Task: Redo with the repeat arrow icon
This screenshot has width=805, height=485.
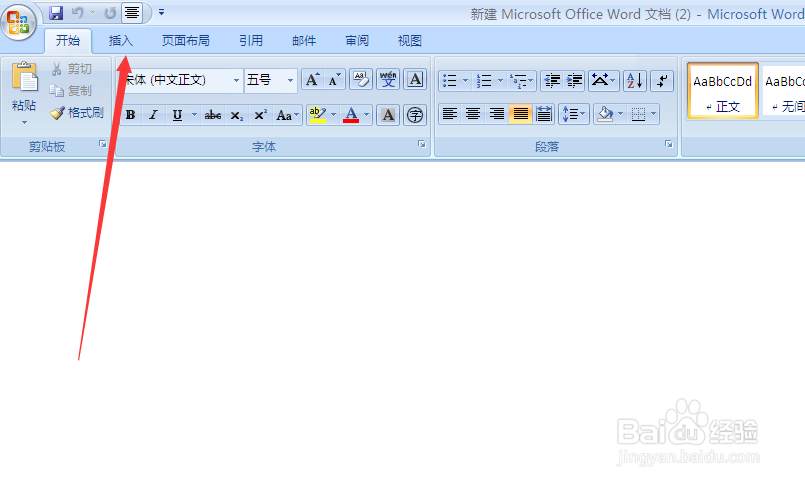Action: (110, 13)
